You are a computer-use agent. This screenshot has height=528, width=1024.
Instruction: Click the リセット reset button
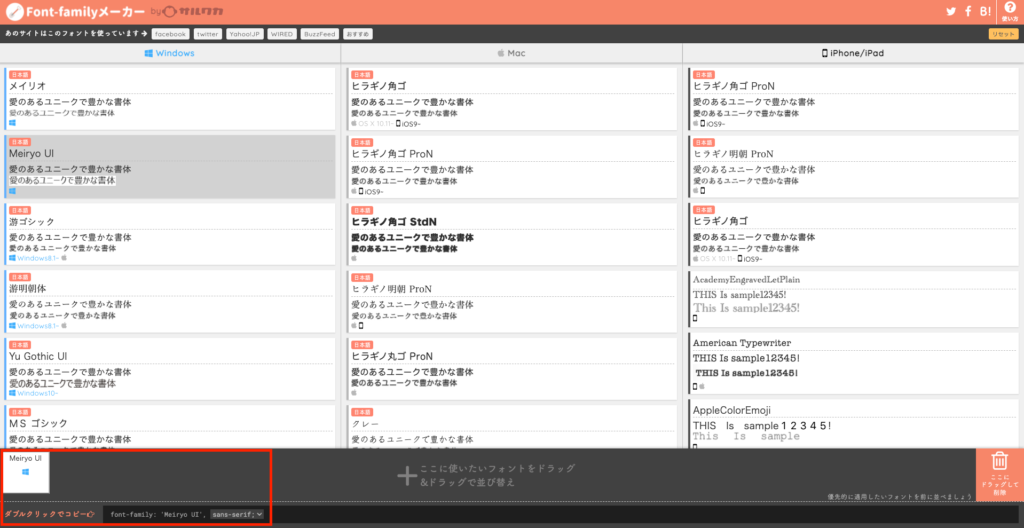(1002, 34)
